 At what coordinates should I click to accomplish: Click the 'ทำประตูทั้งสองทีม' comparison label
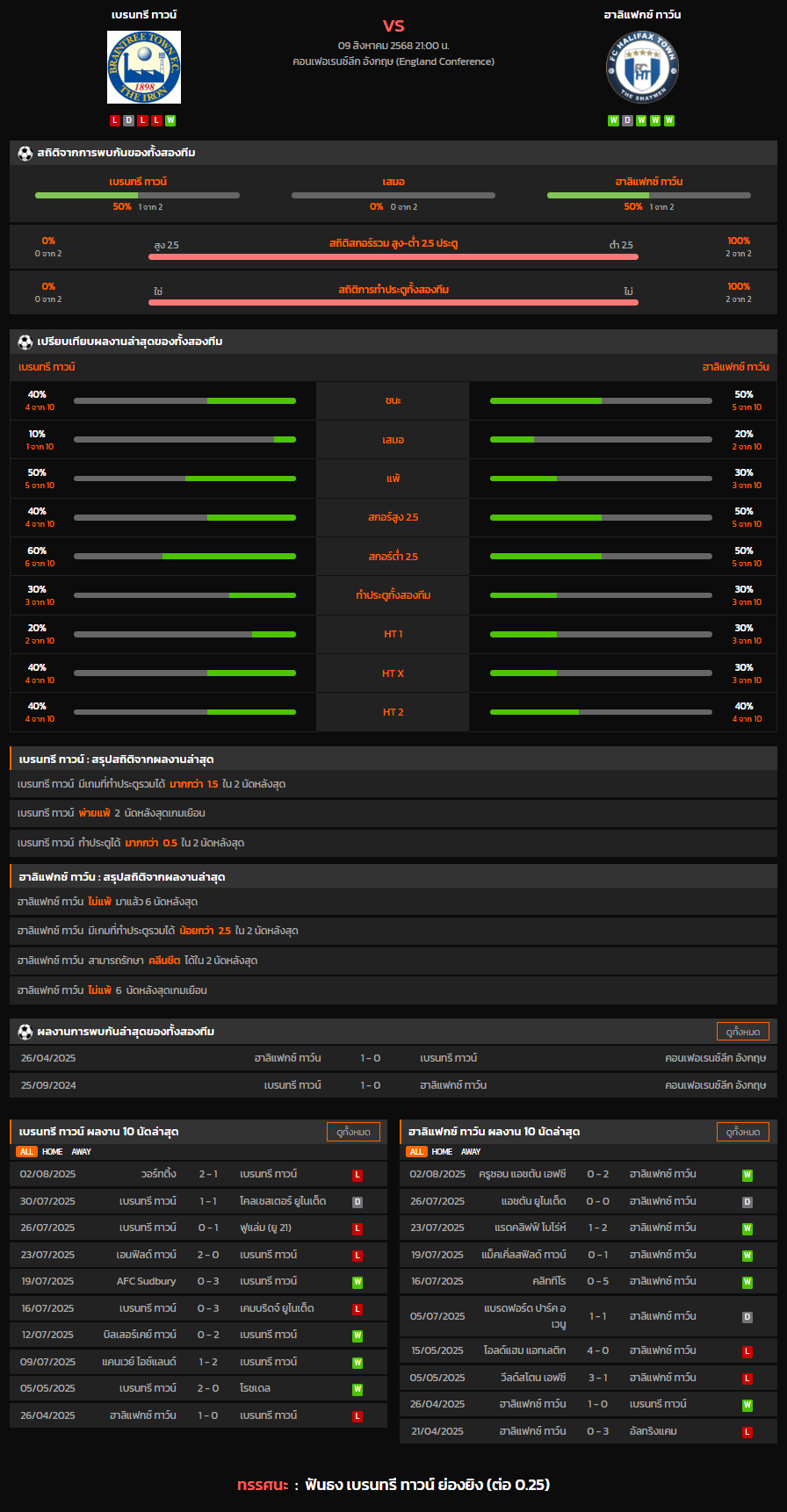coord(393,595)
